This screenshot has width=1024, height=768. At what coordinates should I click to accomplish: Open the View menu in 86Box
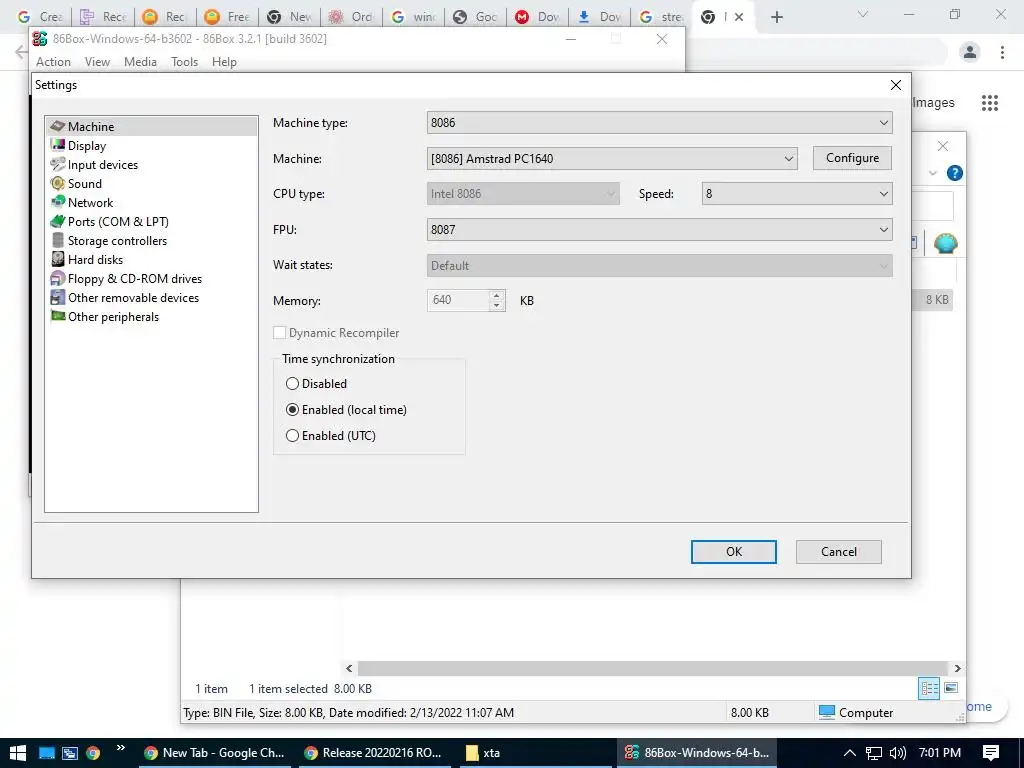(x=97, y=62)
